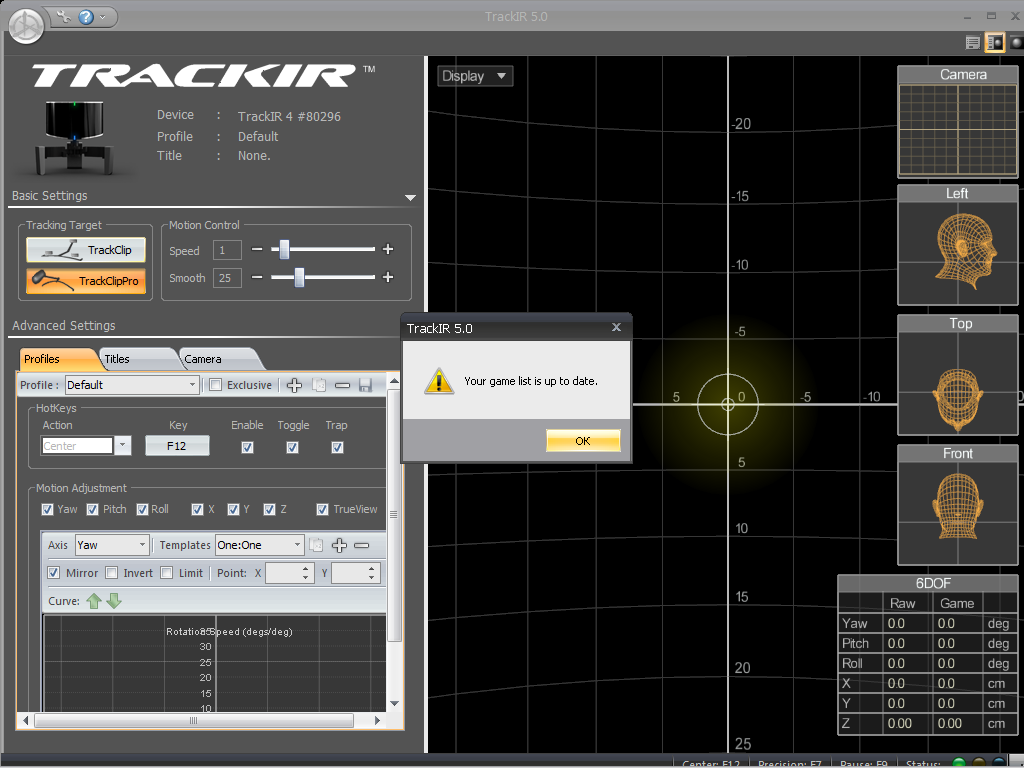1024x768 pixels.
Task: Toggle the Y axis motion checkbox
Action: 233,509
